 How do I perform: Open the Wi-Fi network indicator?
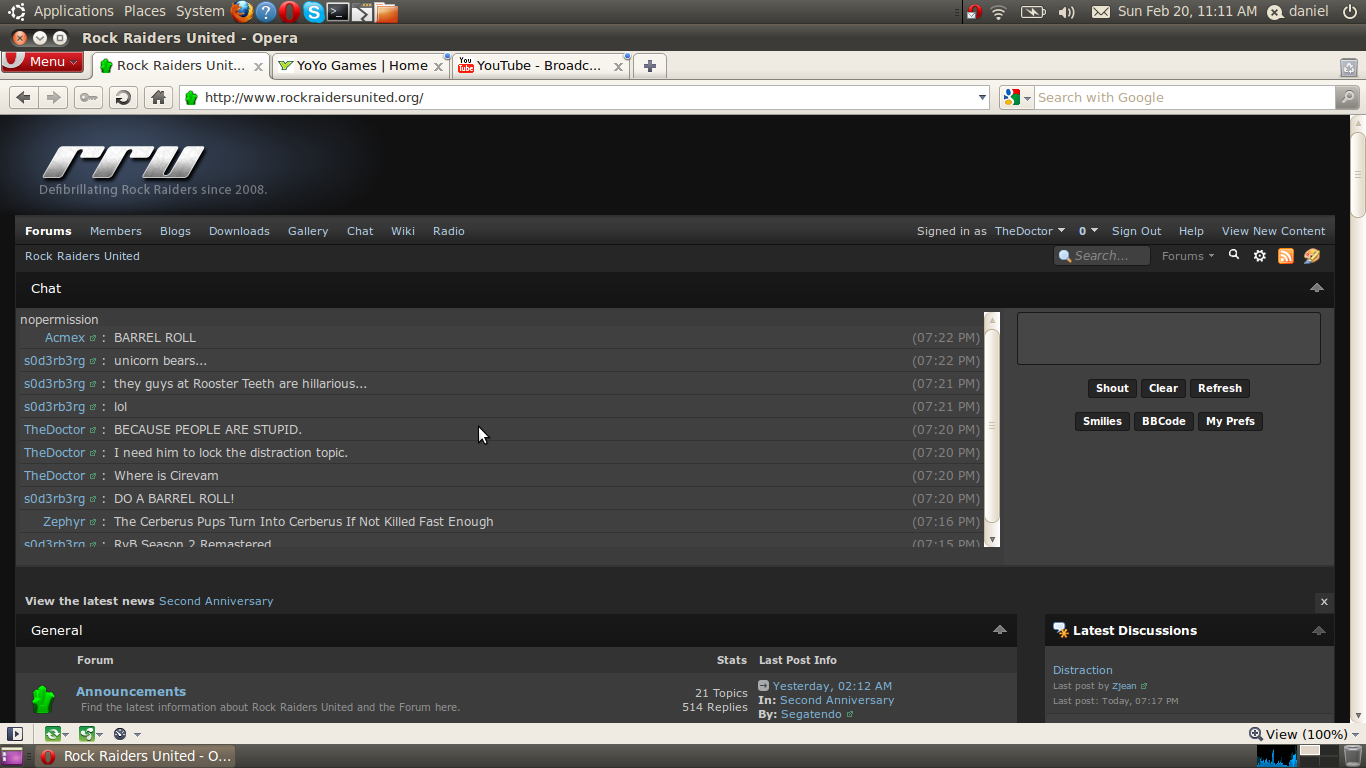(x=998, y=12)
